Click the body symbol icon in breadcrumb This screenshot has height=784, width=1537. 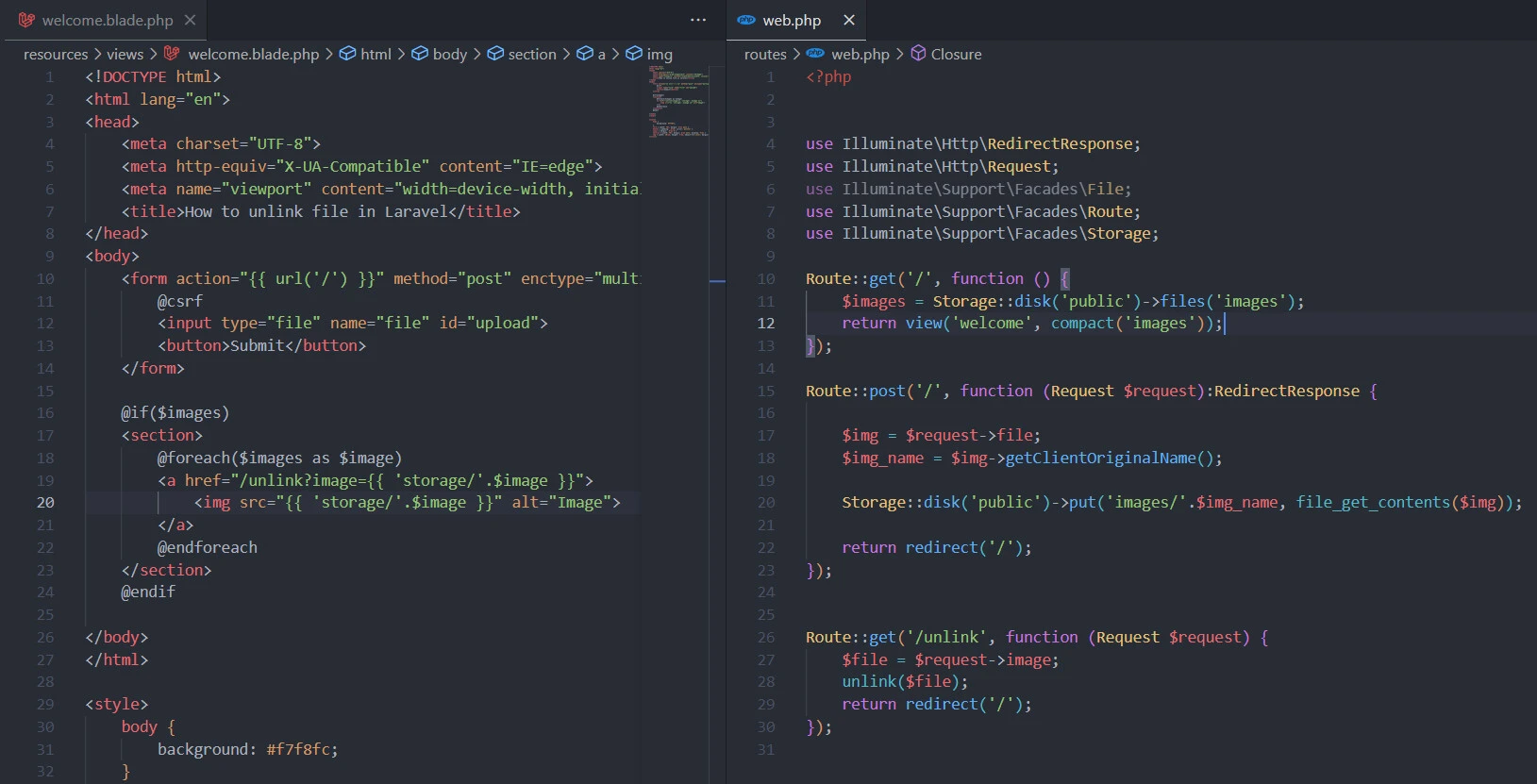point(420,54)
